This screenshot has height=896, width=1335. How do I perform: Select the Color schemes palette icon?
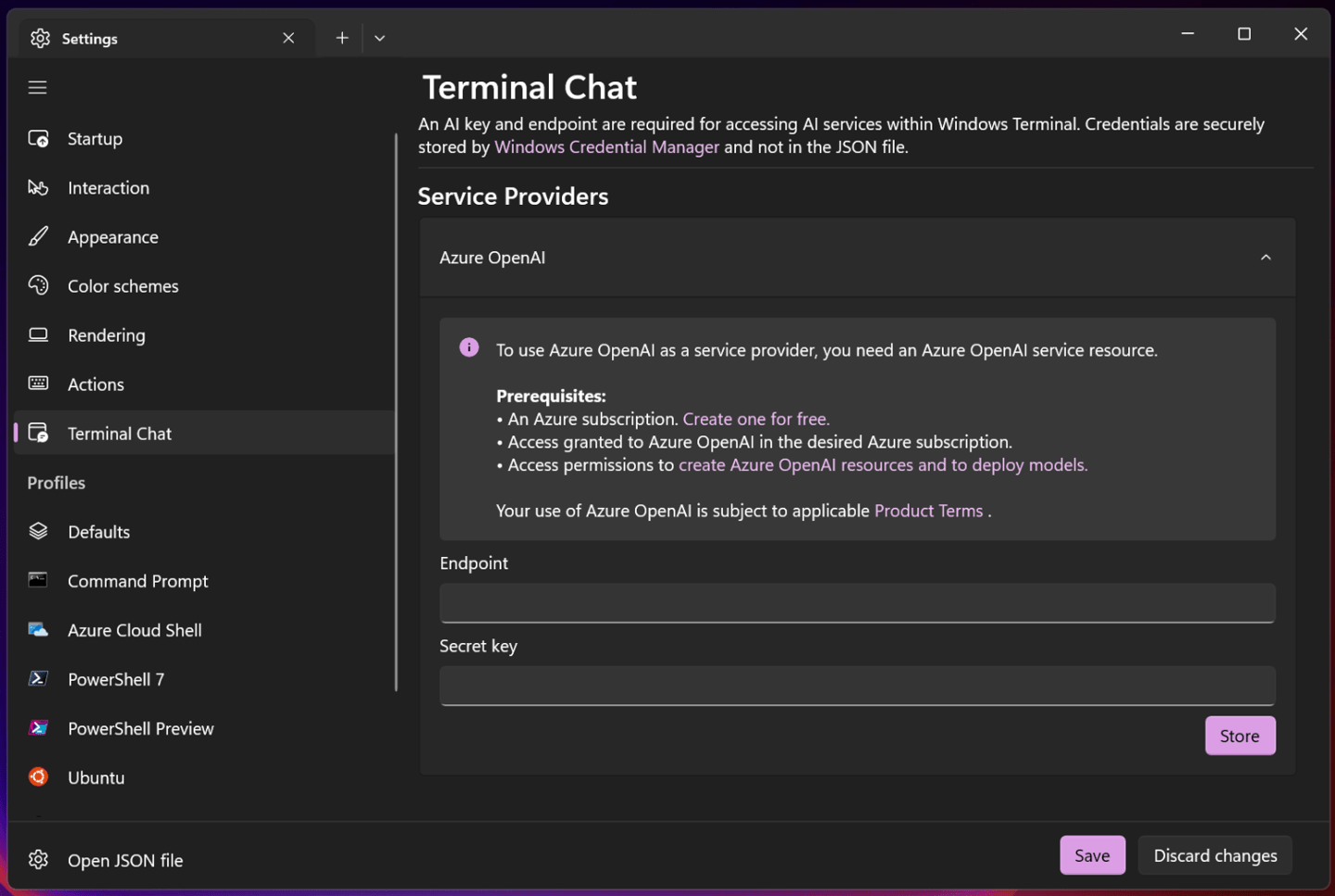tap(38, 285)
